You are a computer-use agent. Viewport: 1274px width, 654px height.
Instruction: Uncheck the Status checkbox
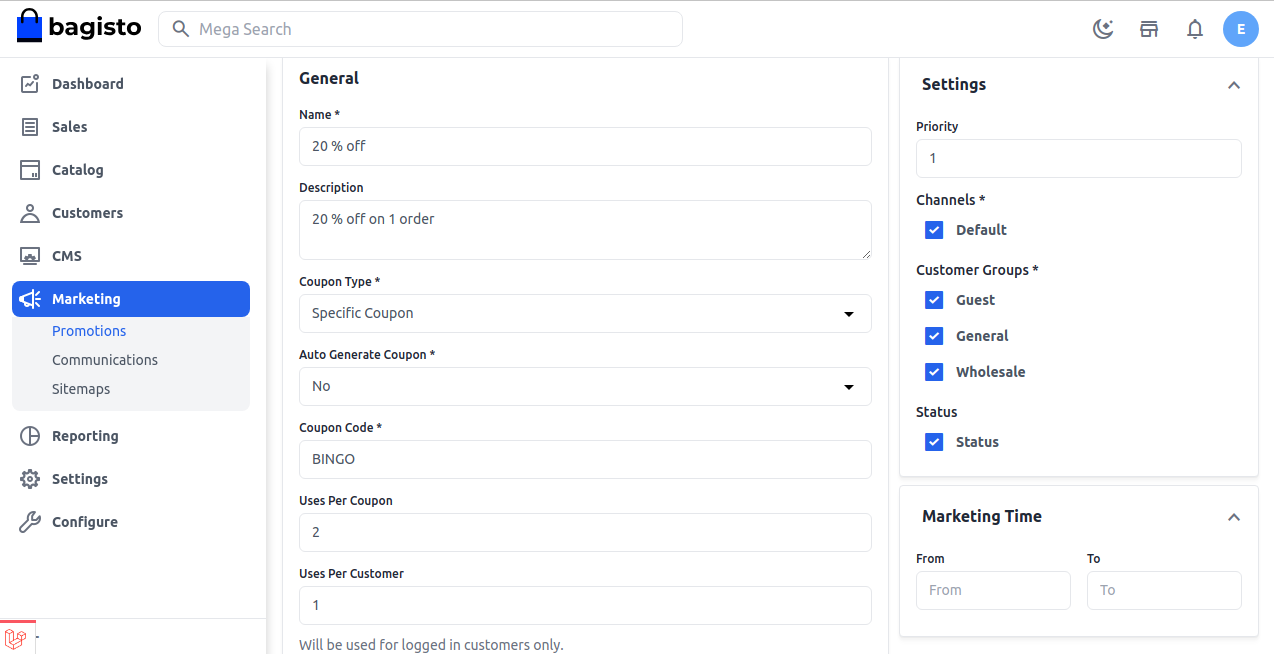(x=933, y=442)
